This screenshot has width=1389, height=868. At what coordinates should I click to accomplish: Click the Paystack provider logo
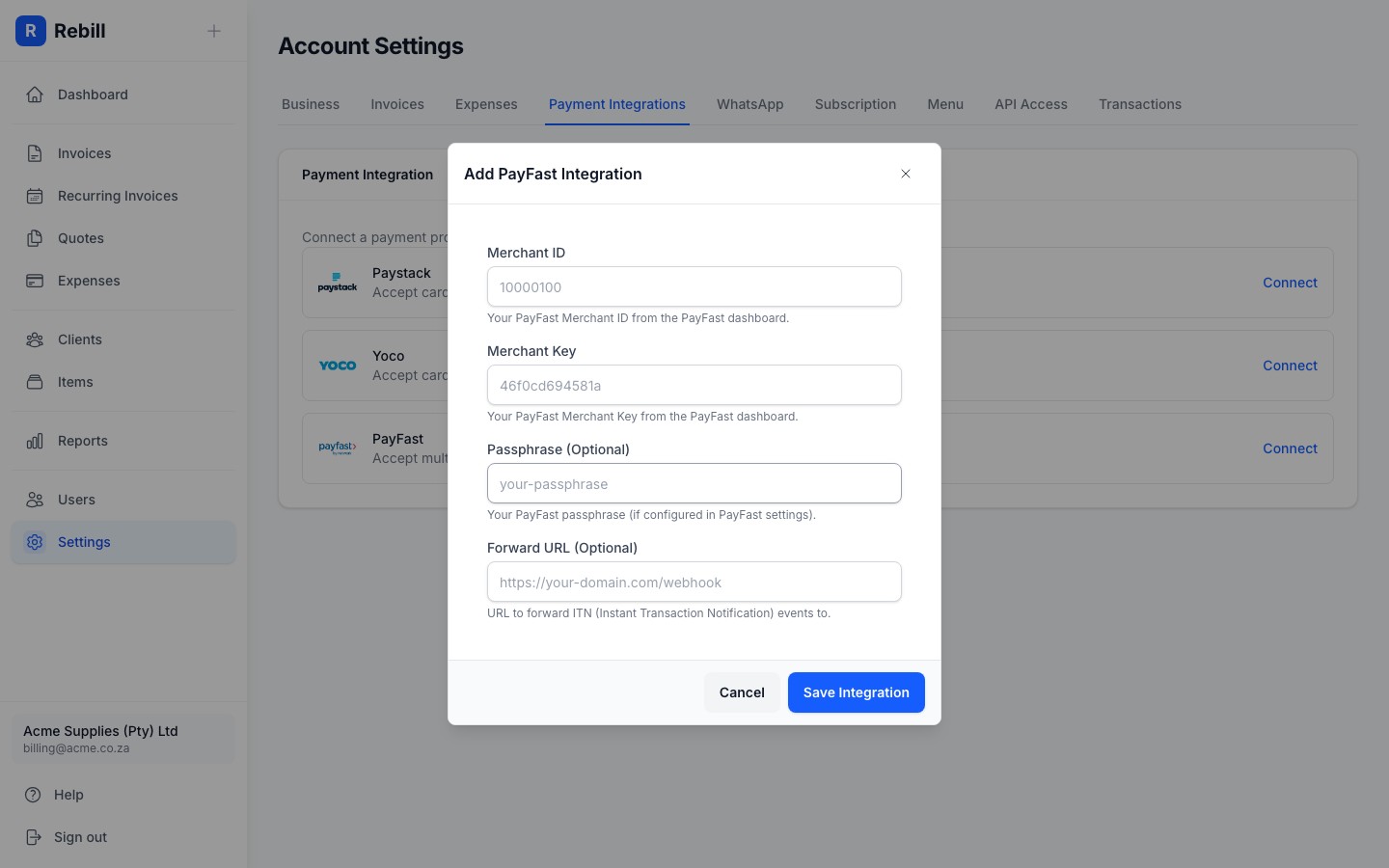click(x=337, y=282)
